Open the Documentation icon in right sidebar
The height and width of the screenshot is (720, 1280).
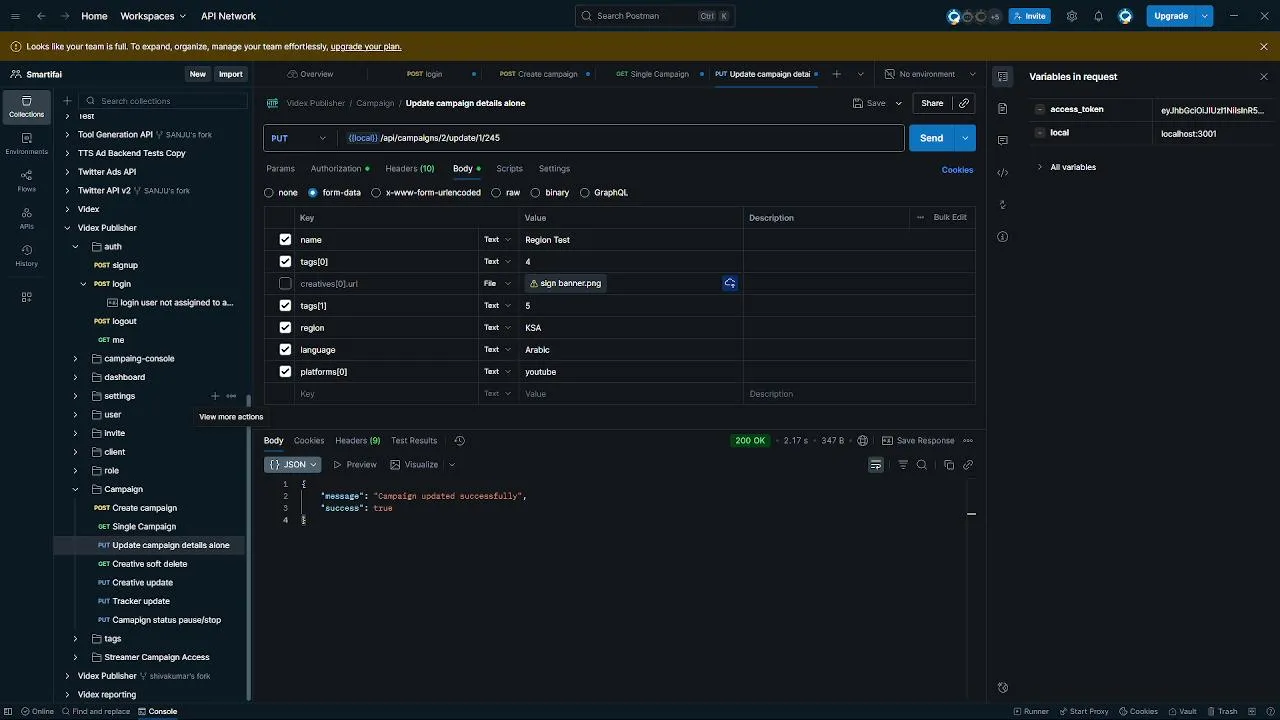[1003, 108]
